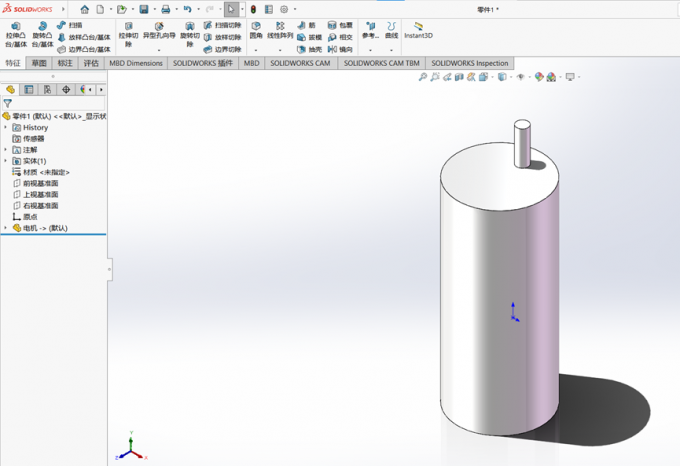The width and height of the screenshot is (680, 466).
Task: Click the Zoom to Fit magnifier icon
Action: [x=422, y=77]
